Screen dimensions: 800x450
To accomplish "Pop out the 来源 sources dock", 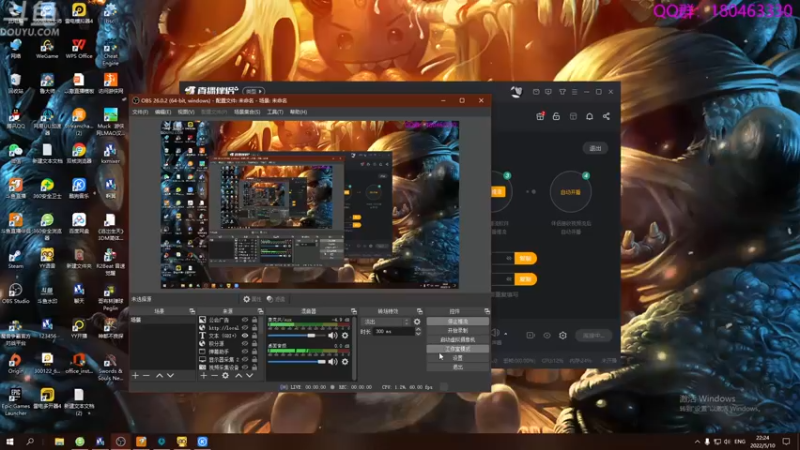I will tap(260, 311).
